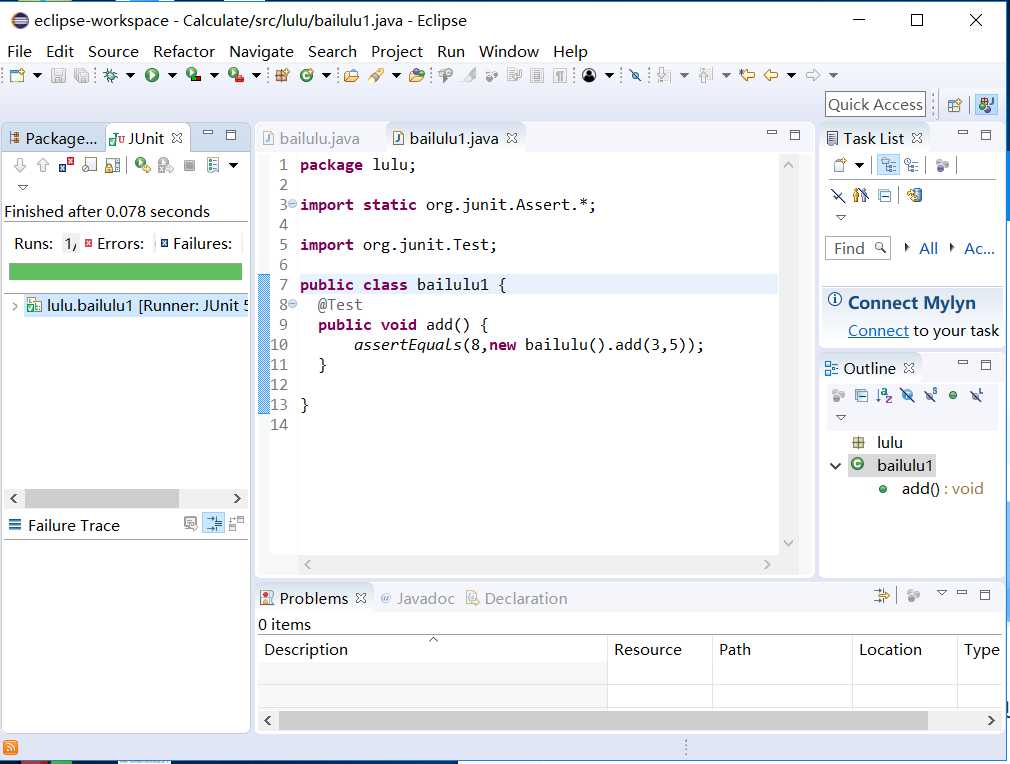Open the Project menu
This screenshot has width=1010, height=764.
coord(397,52)
